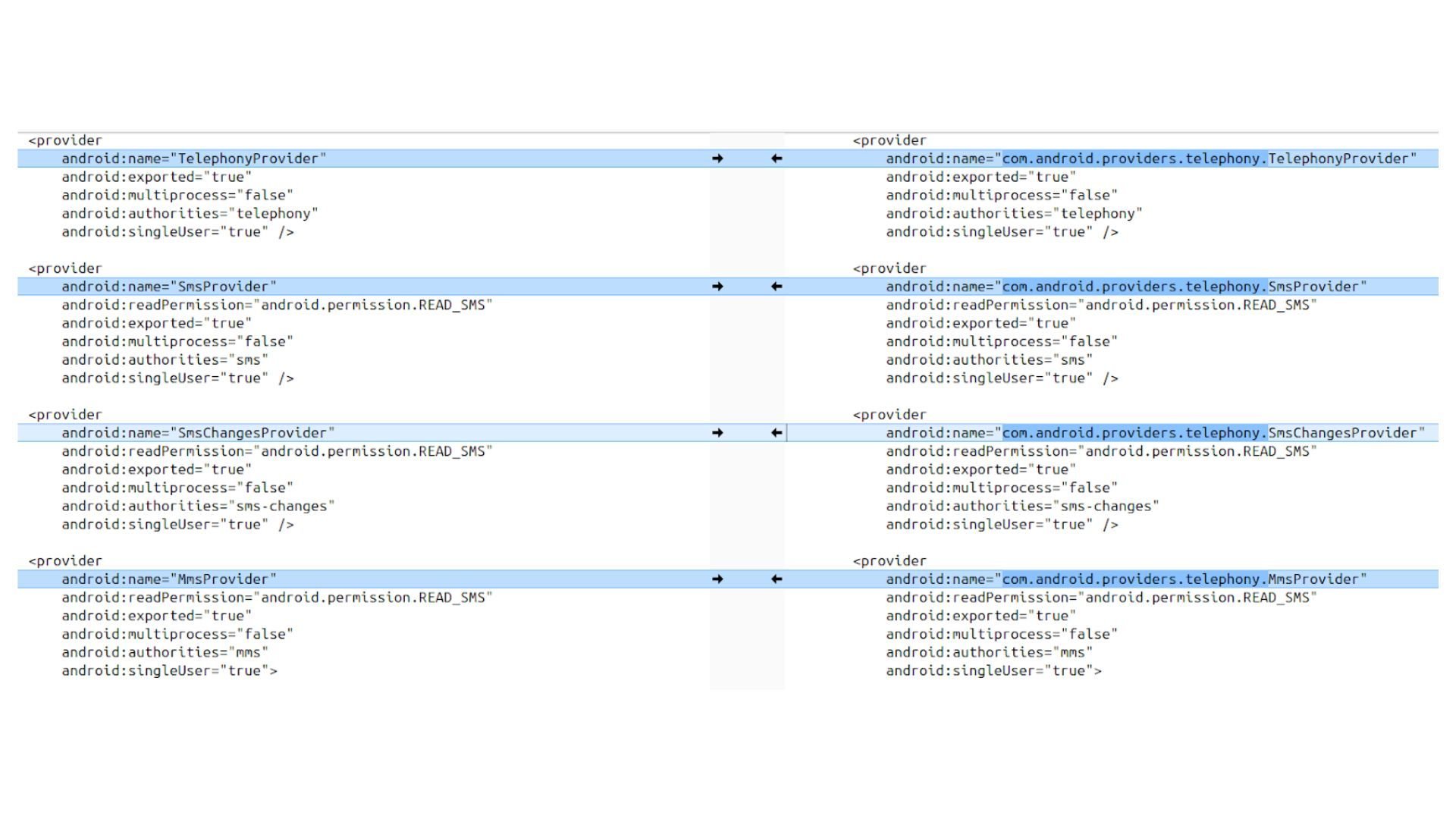Select left pane line android:name="MmsProvider"
The height and width of the screenshot is (819, 1456).
click(x=168, y=579)
